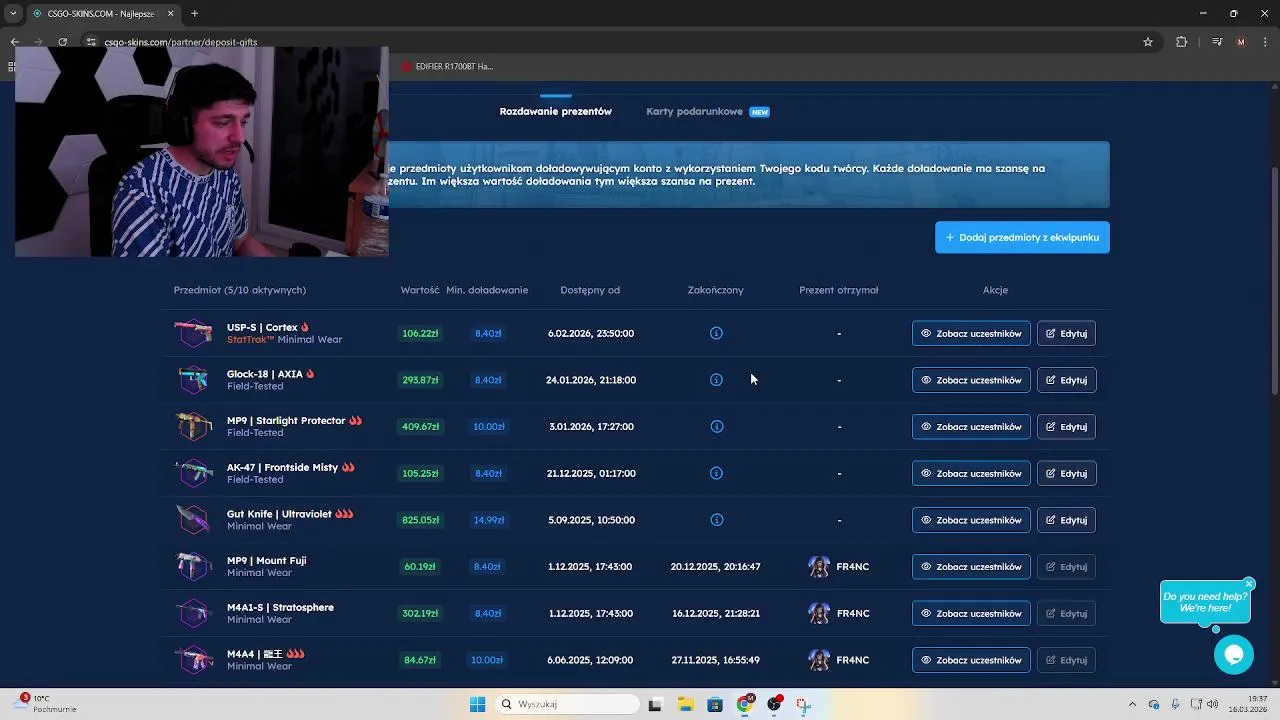Click the Zakończony column header
1280x720 pixels.
click(x=716, y=290)
